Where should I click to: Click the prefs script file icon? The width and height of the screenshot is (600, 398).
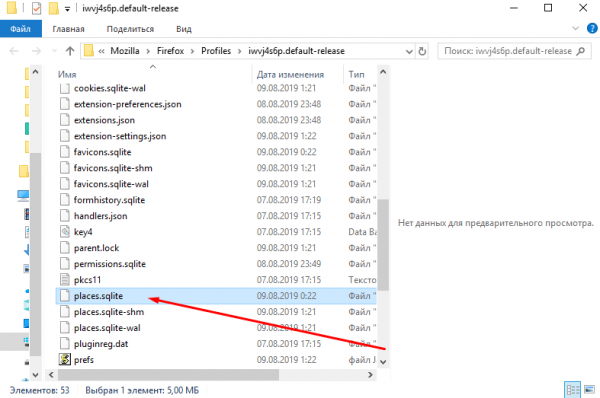[x=65, y=359]
